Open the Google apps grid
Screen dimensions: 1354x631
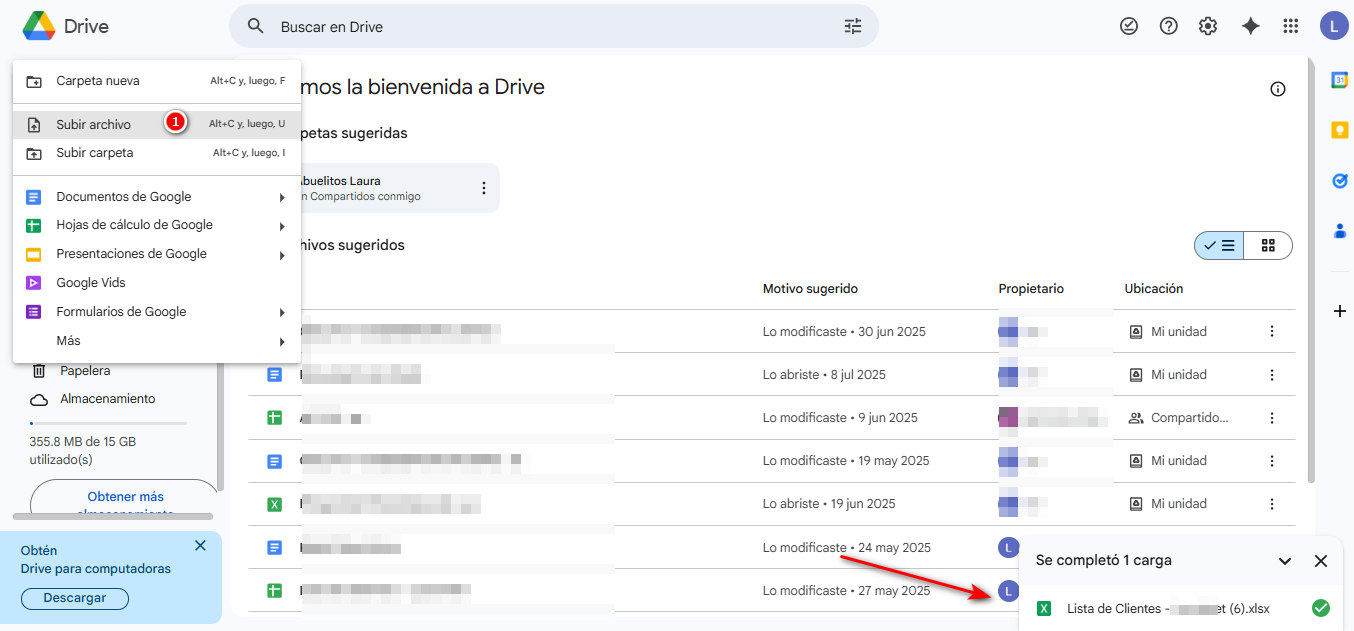pyautogui.click(x=1291, y=26)
